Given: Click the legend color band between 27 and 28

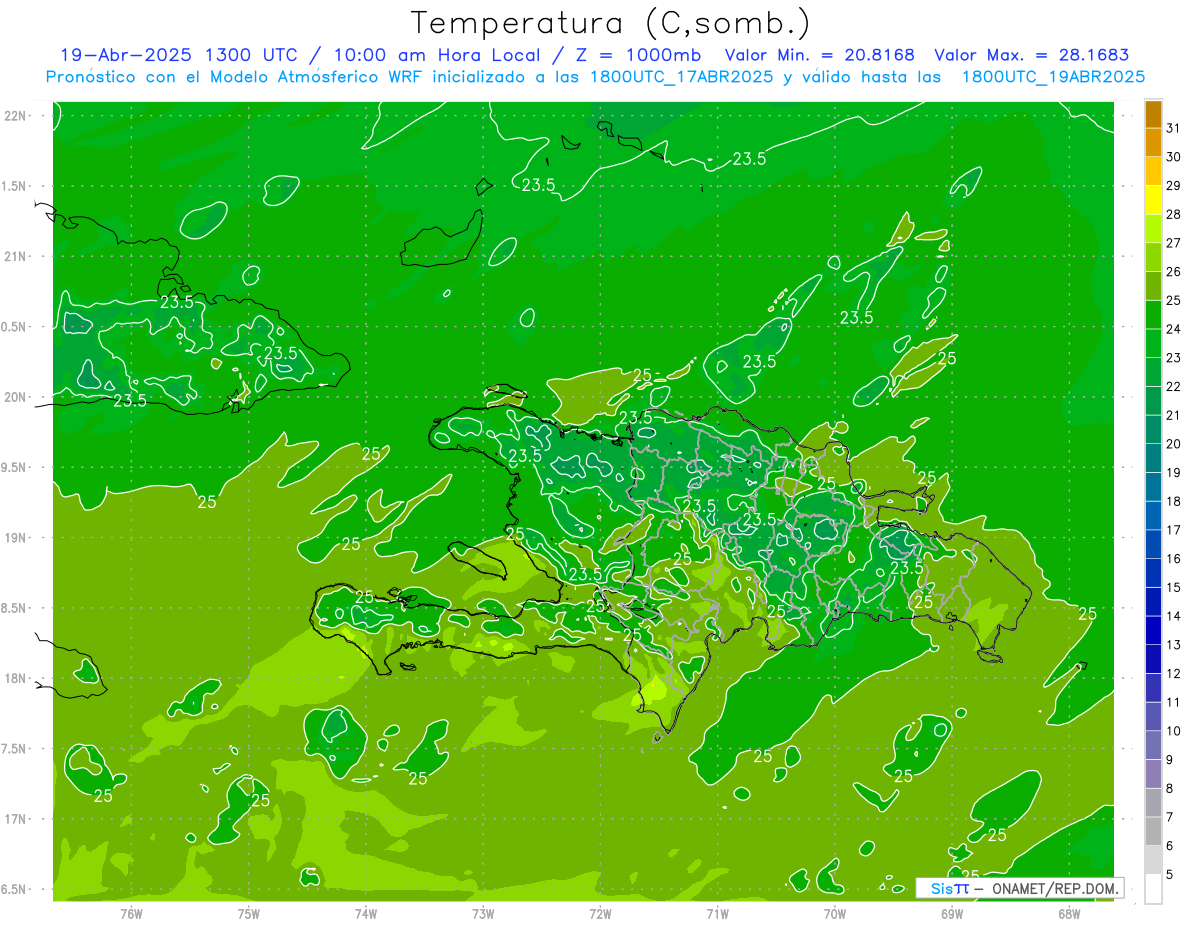Looking at the screenshot, I should (1153, 229).
